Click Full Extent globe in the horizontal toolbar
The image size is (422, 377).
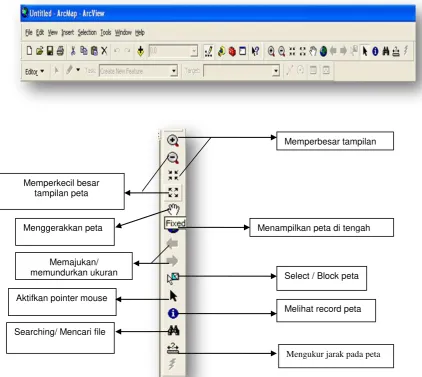point(323,51)
